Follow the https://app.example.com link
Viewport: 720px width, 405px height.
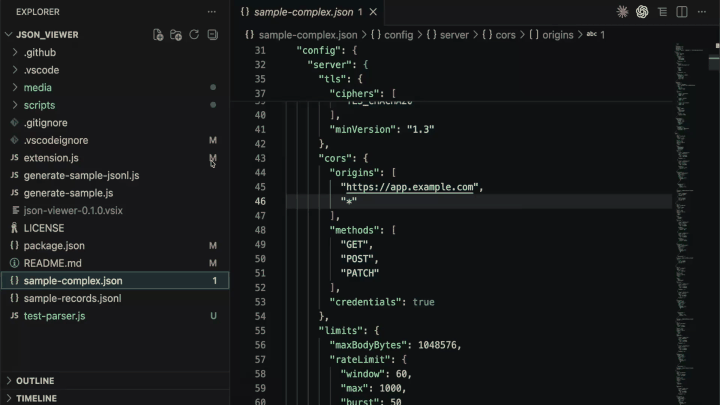click(409, 187)
